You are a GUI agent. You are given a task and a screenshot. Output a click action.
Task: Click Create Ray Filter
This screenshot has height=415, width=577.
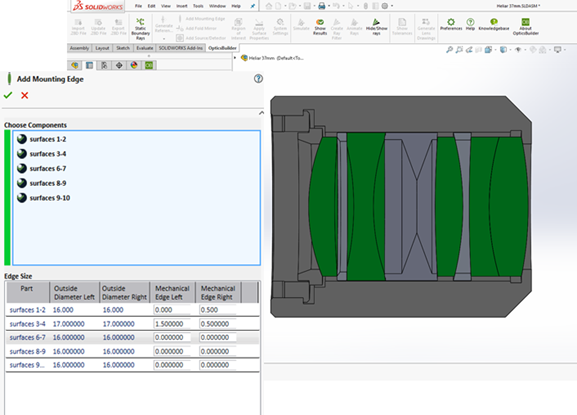[337, 28]
